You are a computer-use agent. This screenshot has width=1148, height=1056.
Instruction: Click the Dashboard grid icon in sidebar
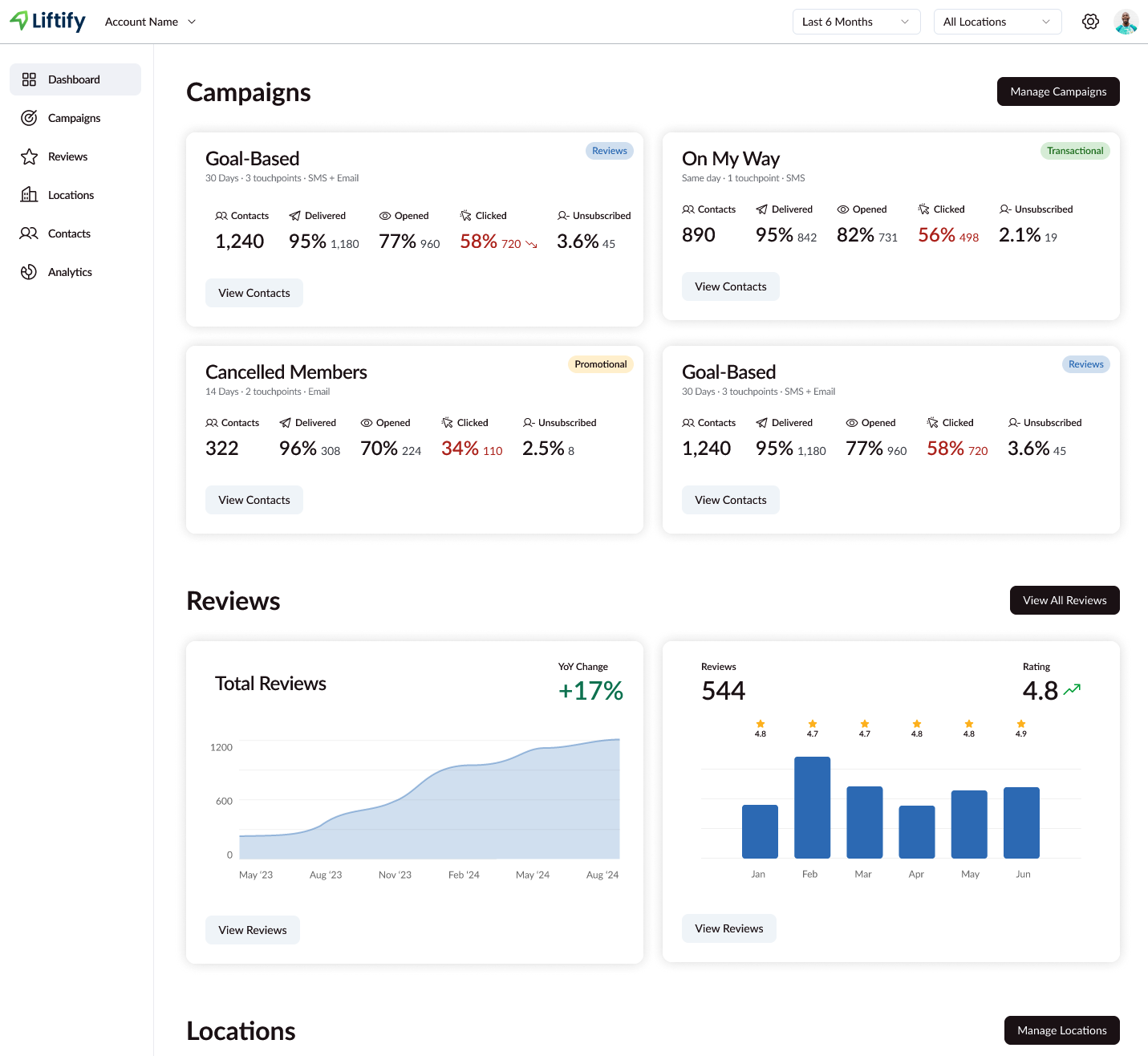pos(29,79)
